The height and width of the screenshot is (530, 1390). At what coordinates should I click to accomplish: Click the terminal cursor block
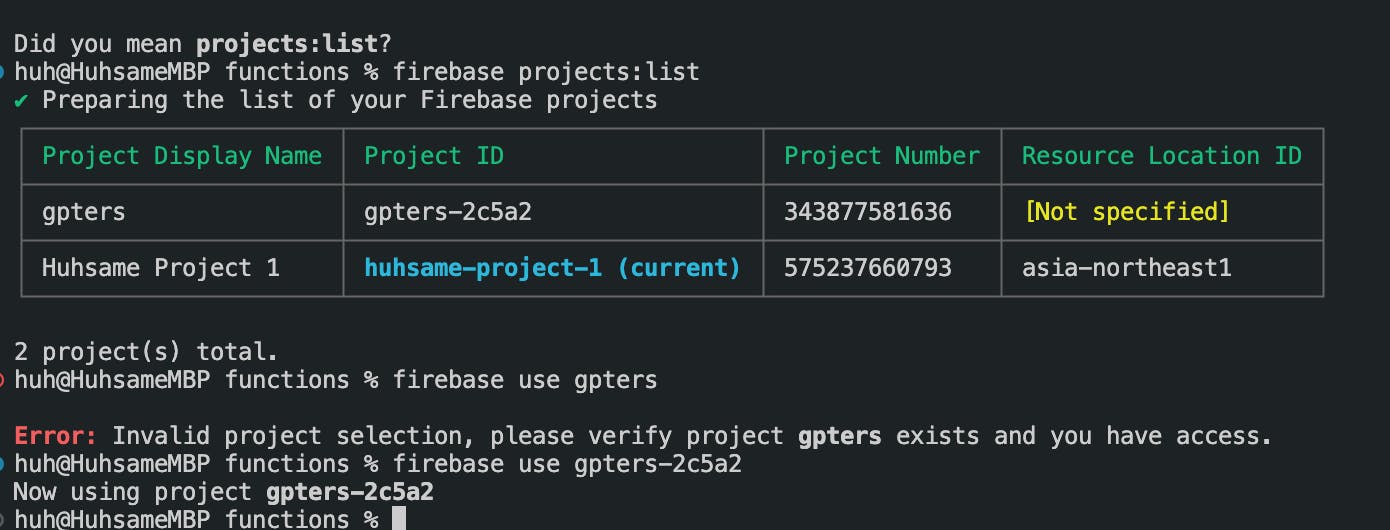398,519
